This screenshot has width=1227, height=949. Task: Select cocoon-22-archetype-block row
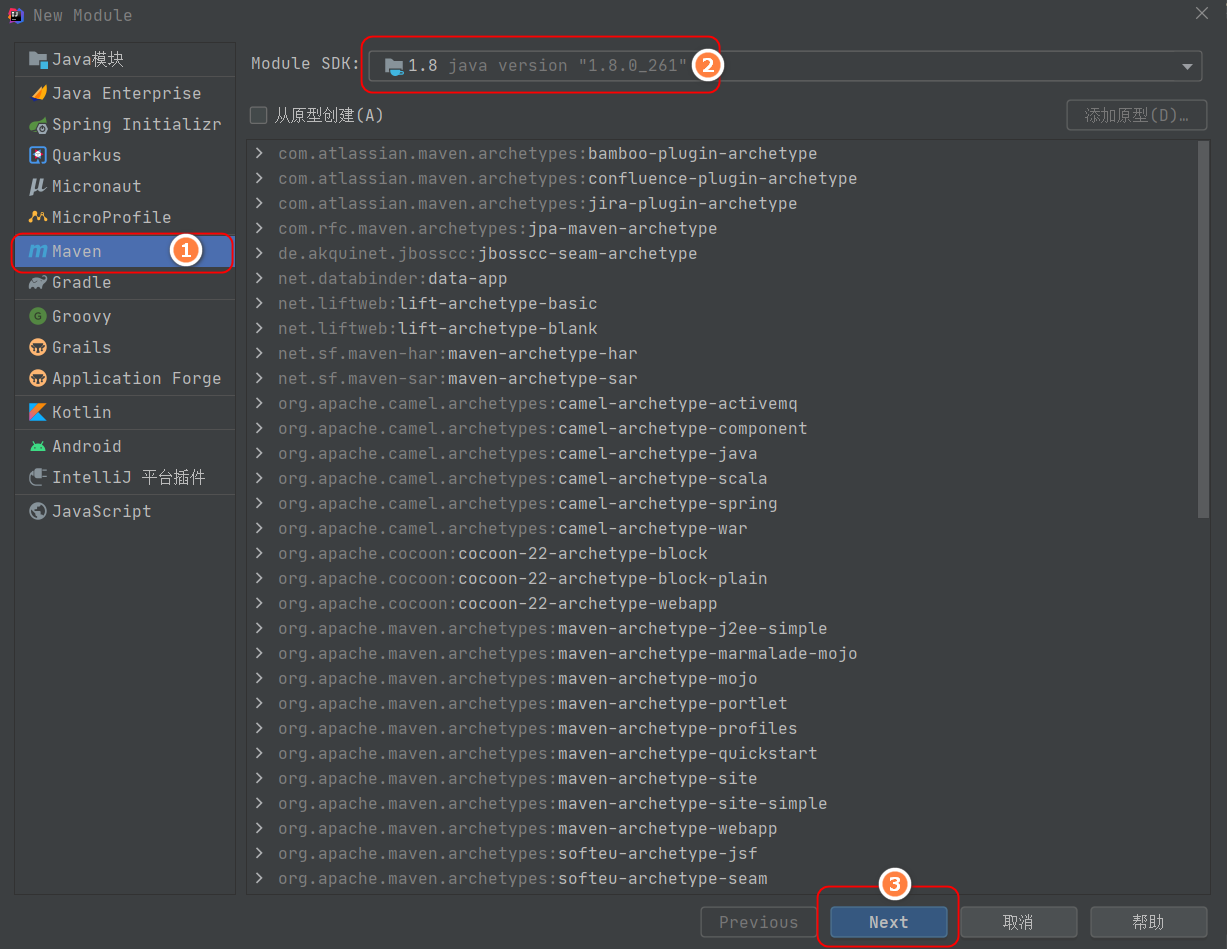(x=722, y=553)
